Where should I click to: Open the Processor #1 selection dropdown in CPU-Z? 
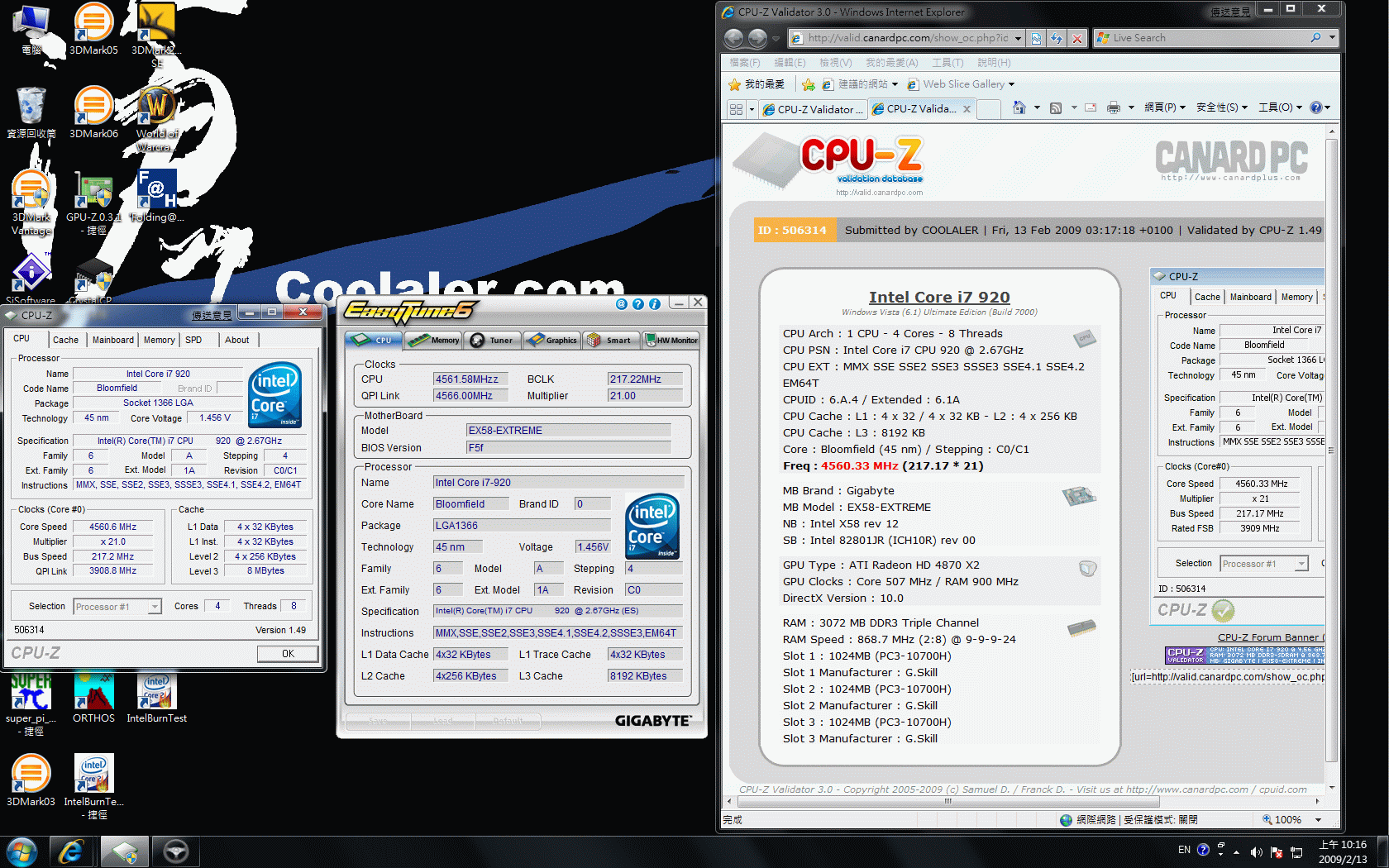117,607
